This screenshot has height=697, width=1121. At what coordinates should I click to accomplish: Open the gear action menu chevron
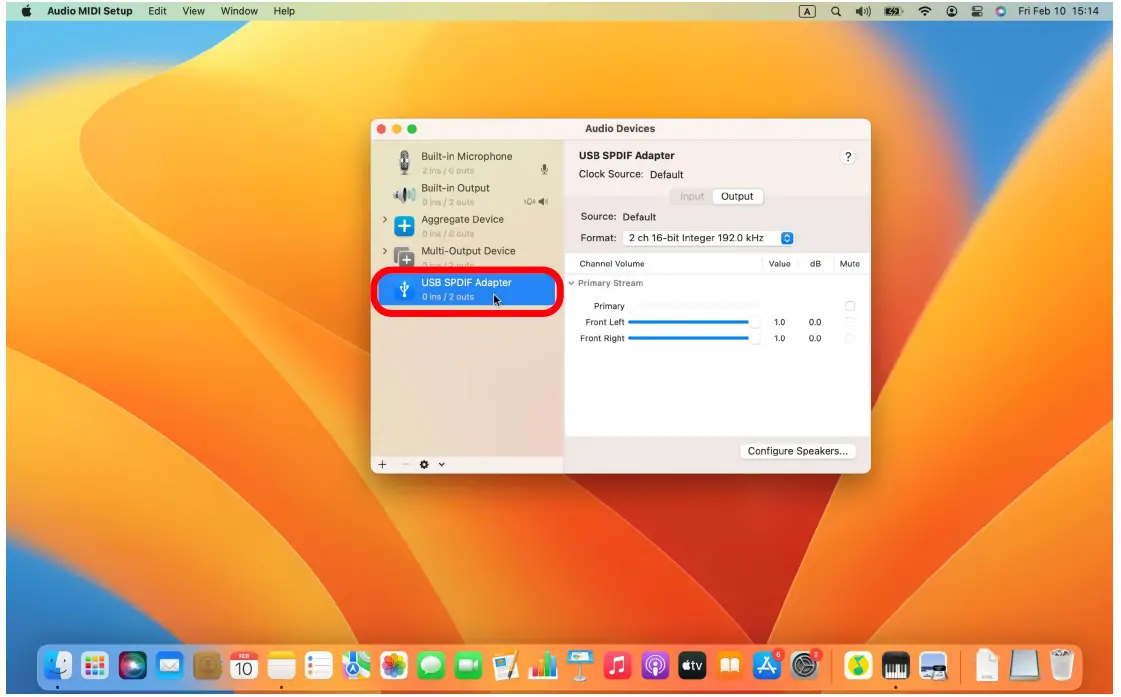tap(442, 465)
